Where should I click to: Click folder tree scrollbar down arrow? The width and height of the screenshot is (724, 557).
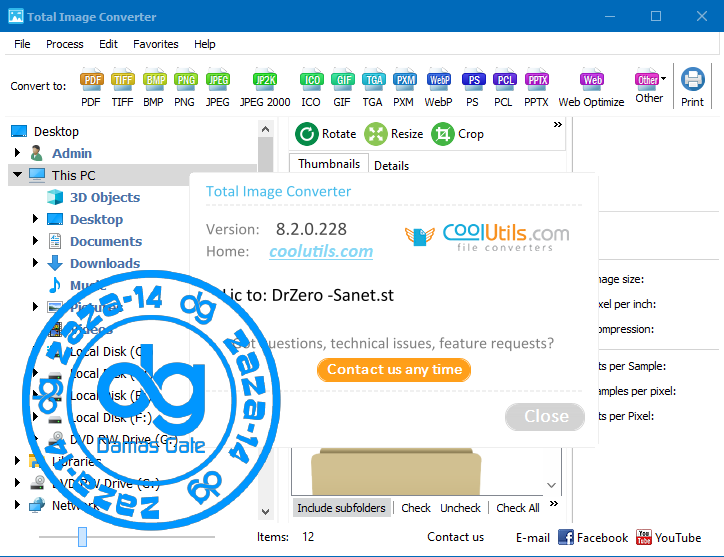click(x=265, y=512)
